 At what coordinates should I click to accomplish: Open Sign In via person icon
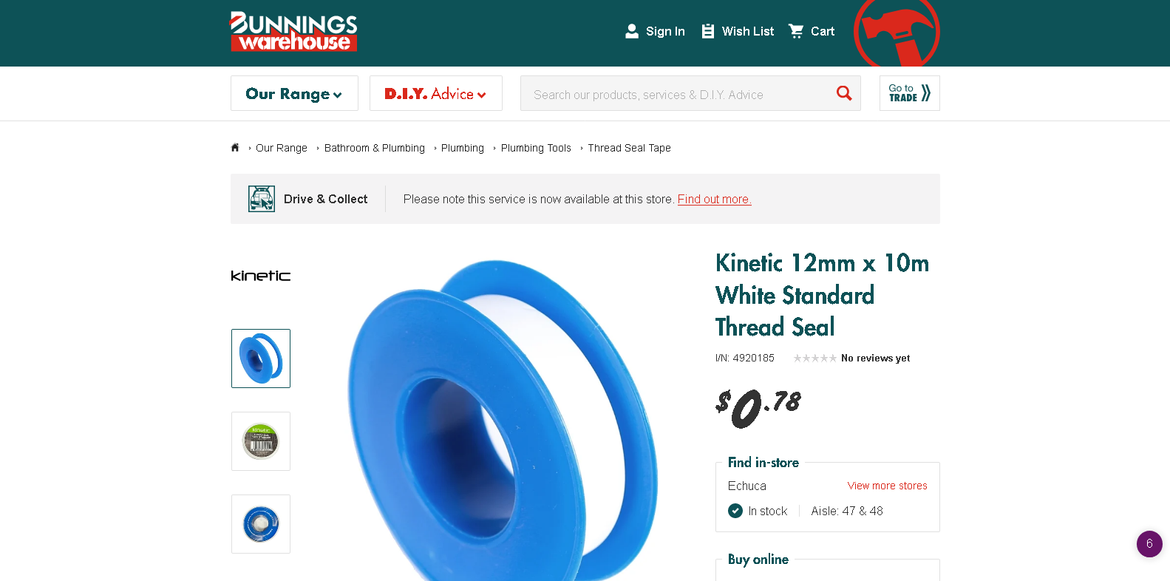coord(631,31)
